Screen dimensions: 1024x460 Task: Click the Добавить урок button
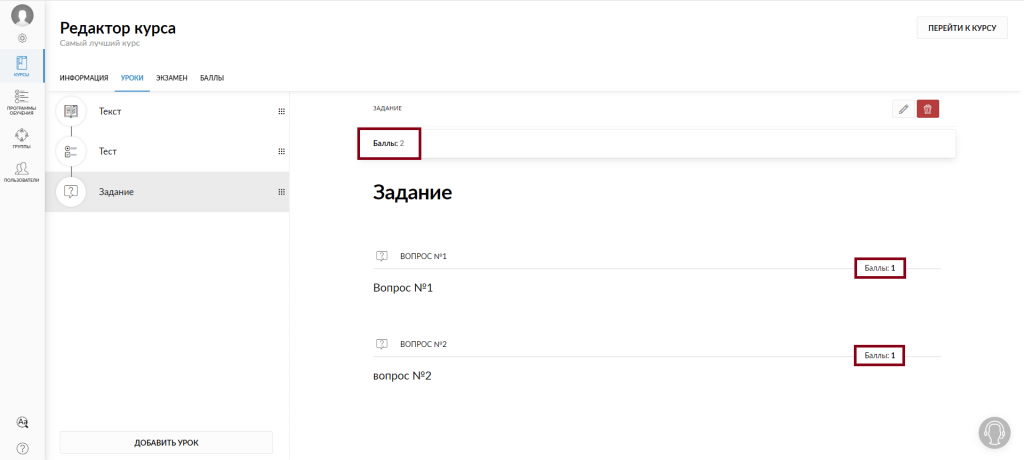[167, 442]
